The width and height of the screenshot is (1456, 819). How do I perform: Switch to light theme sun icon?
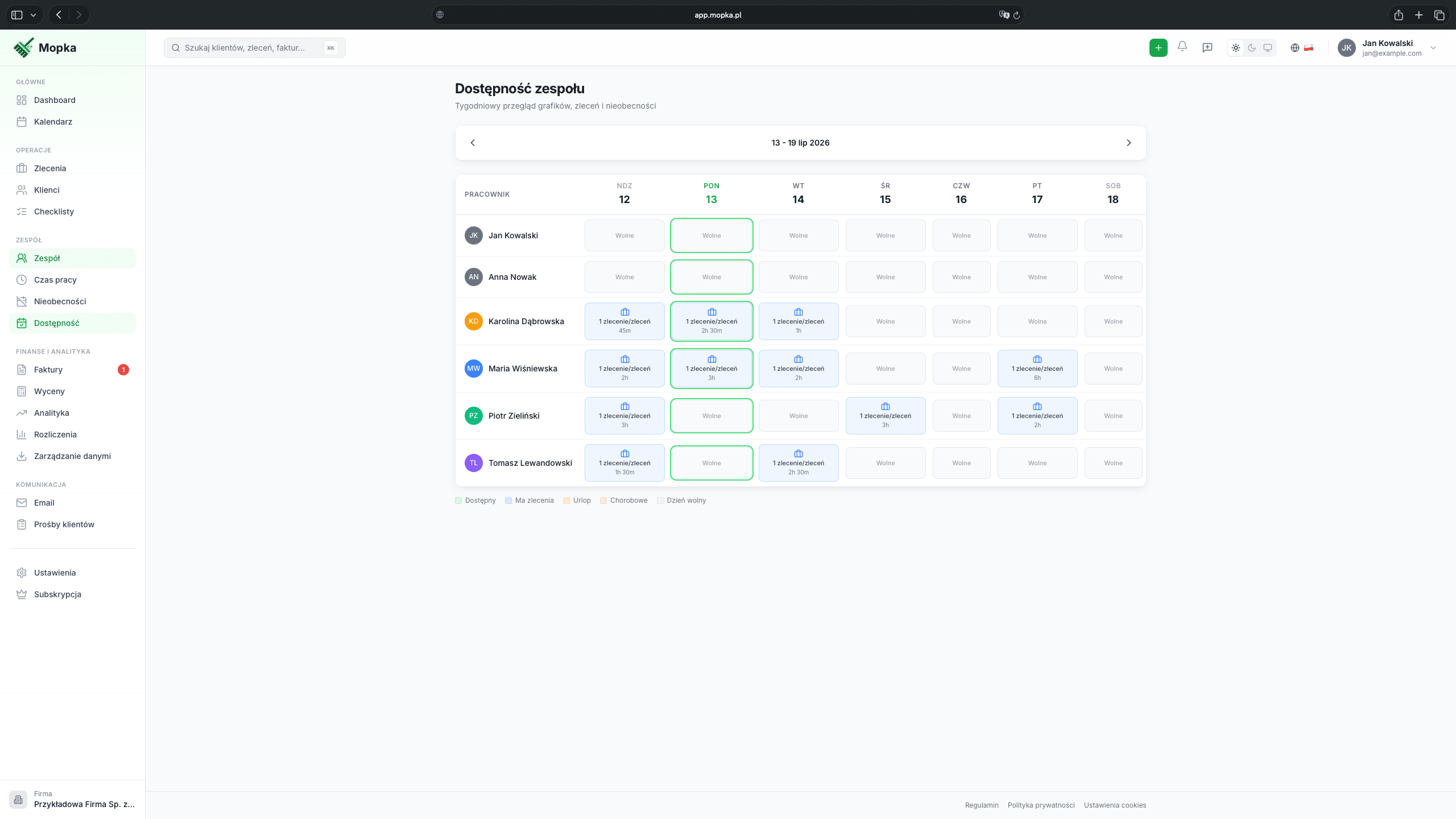pos(1236,48)
